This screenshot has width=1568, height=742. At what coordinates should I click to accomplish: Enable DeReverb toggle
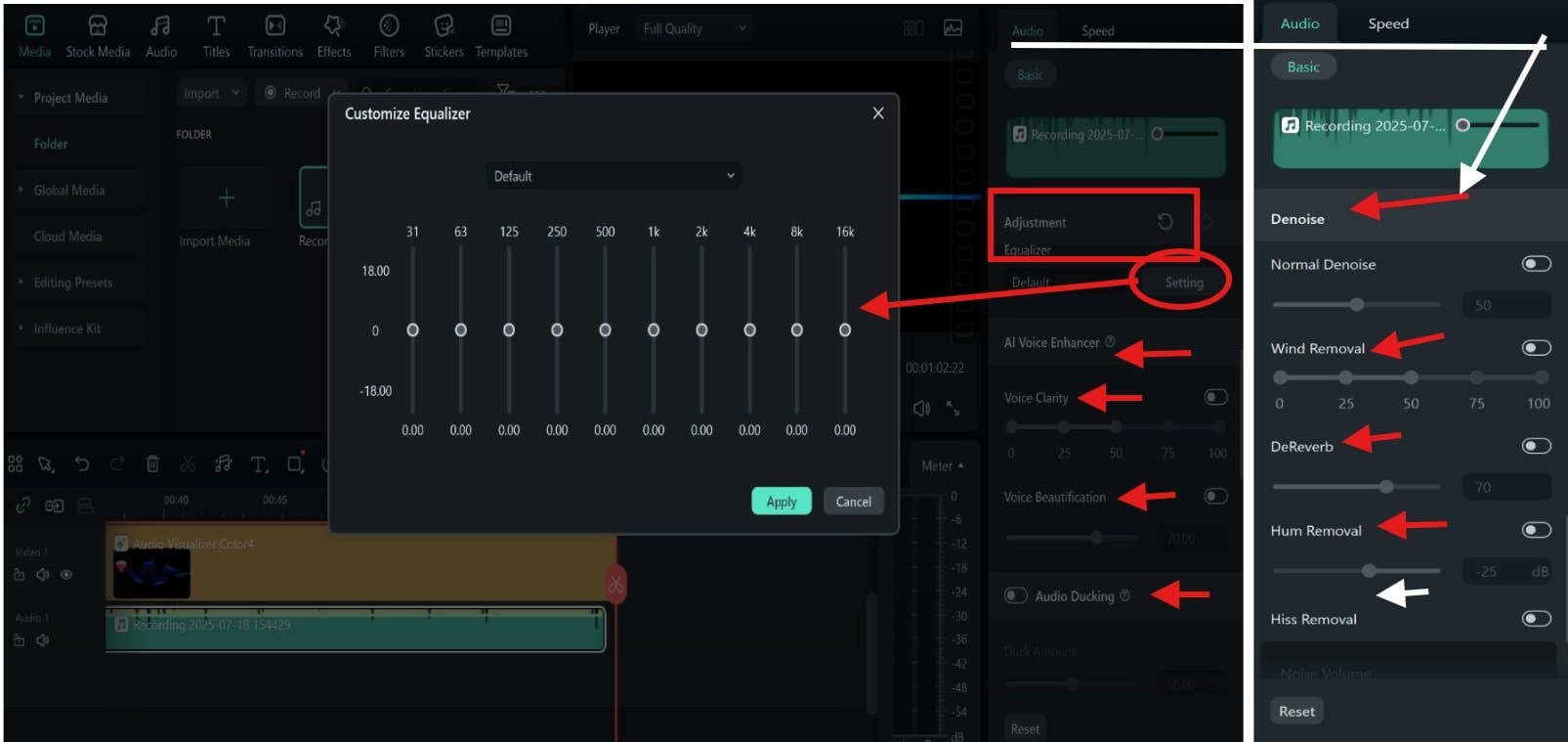point(1536,446)
